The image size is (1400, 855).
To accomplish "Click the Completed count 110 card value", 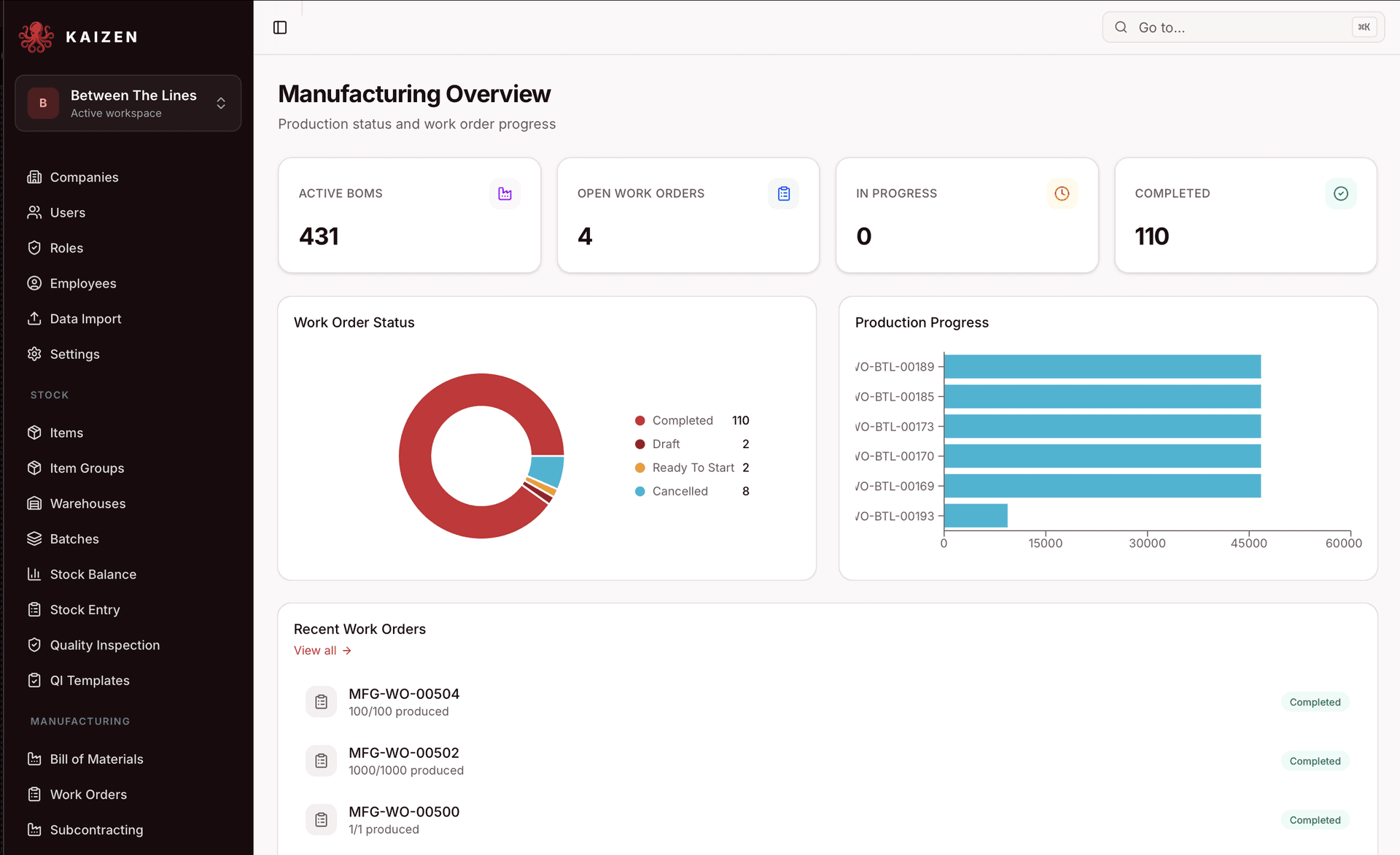I will coord(1152,236).
